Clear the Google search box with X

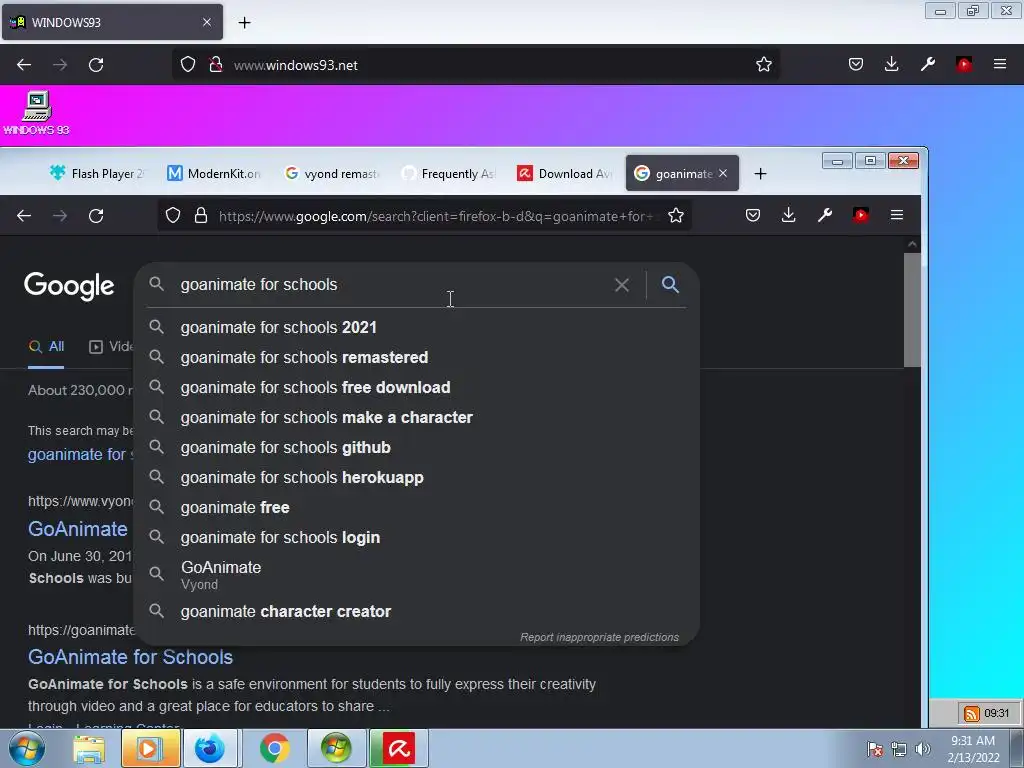(x=622, y=285)
